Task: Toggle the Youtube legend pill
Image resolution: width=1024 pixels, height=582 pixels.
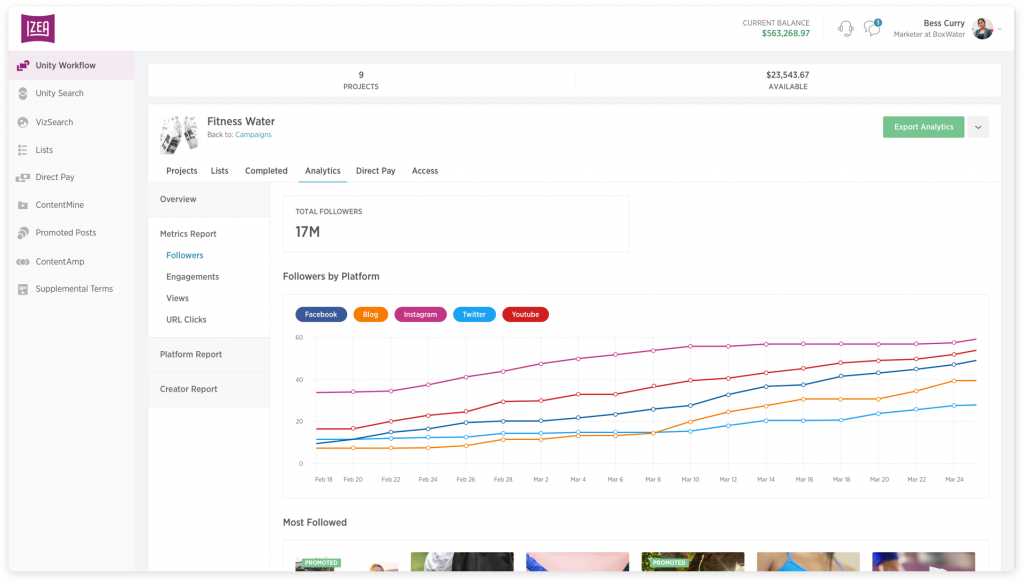Action: [525, 314]
